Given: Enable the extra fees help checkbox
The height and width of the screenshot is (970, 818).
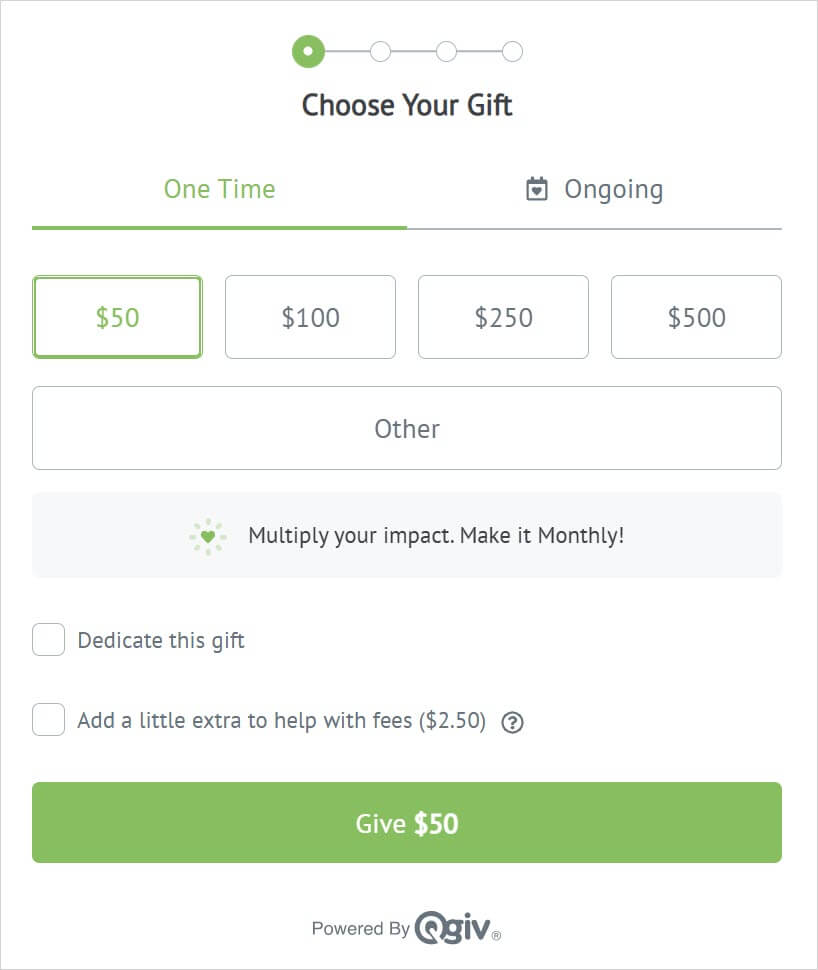Looking at the screenshot, I should pos(48,719).
